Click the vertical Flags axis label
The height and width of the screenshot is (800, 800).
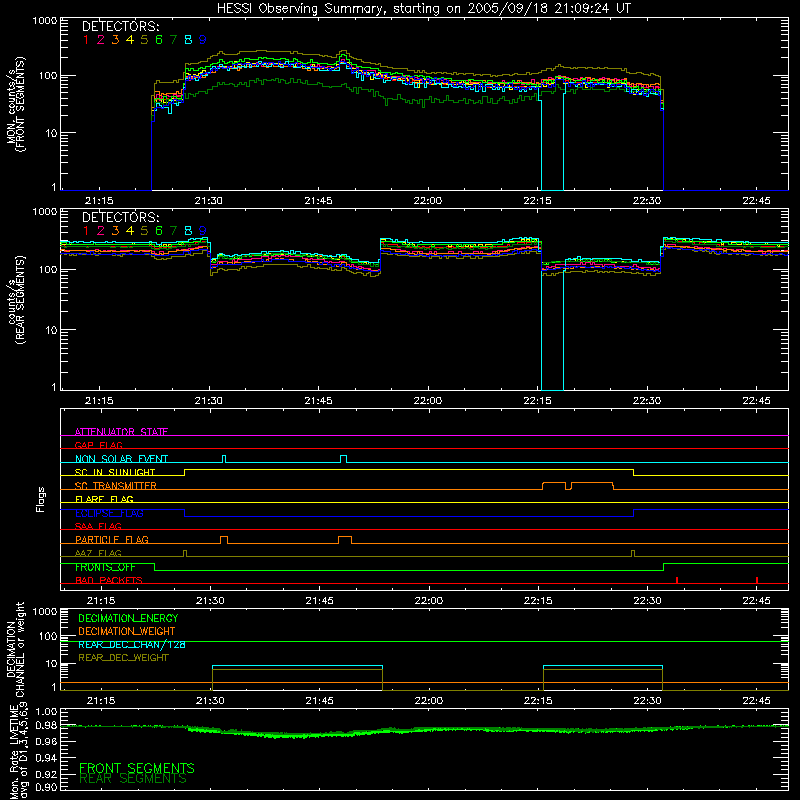(x=40, y=499)
